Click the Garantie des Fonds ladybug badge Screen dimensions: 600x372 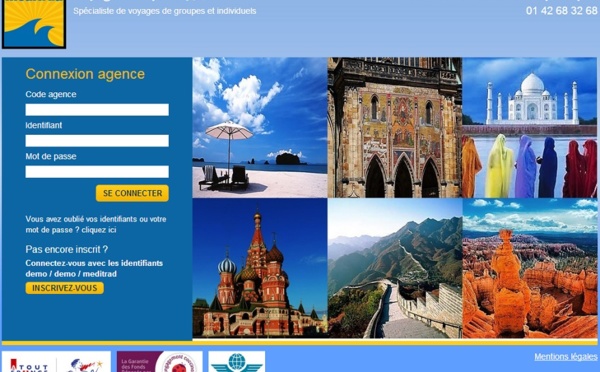click(160, 362)
